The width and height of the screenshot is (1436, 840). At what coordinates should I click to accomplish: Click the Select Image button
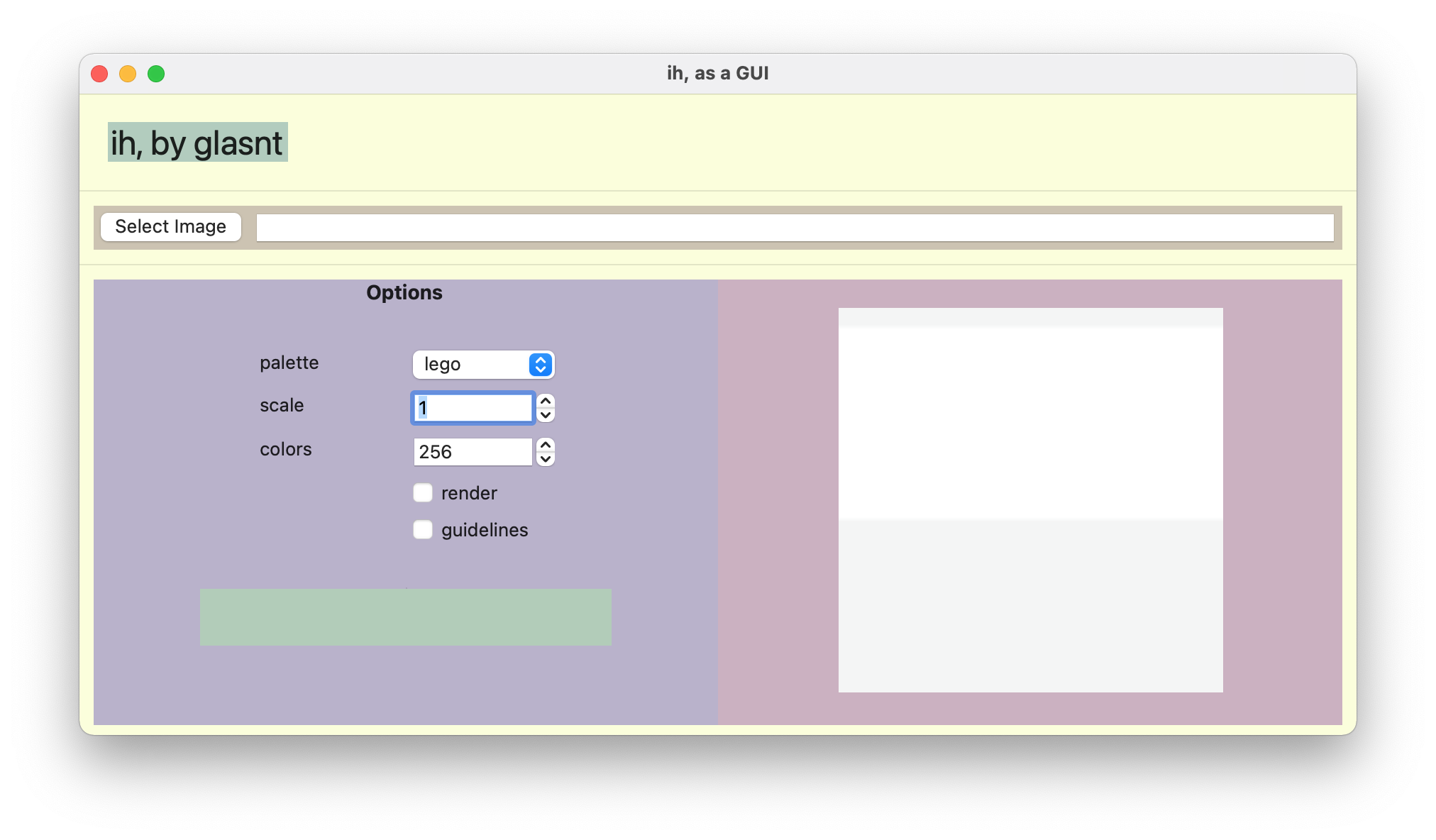[x=170, y=227]
